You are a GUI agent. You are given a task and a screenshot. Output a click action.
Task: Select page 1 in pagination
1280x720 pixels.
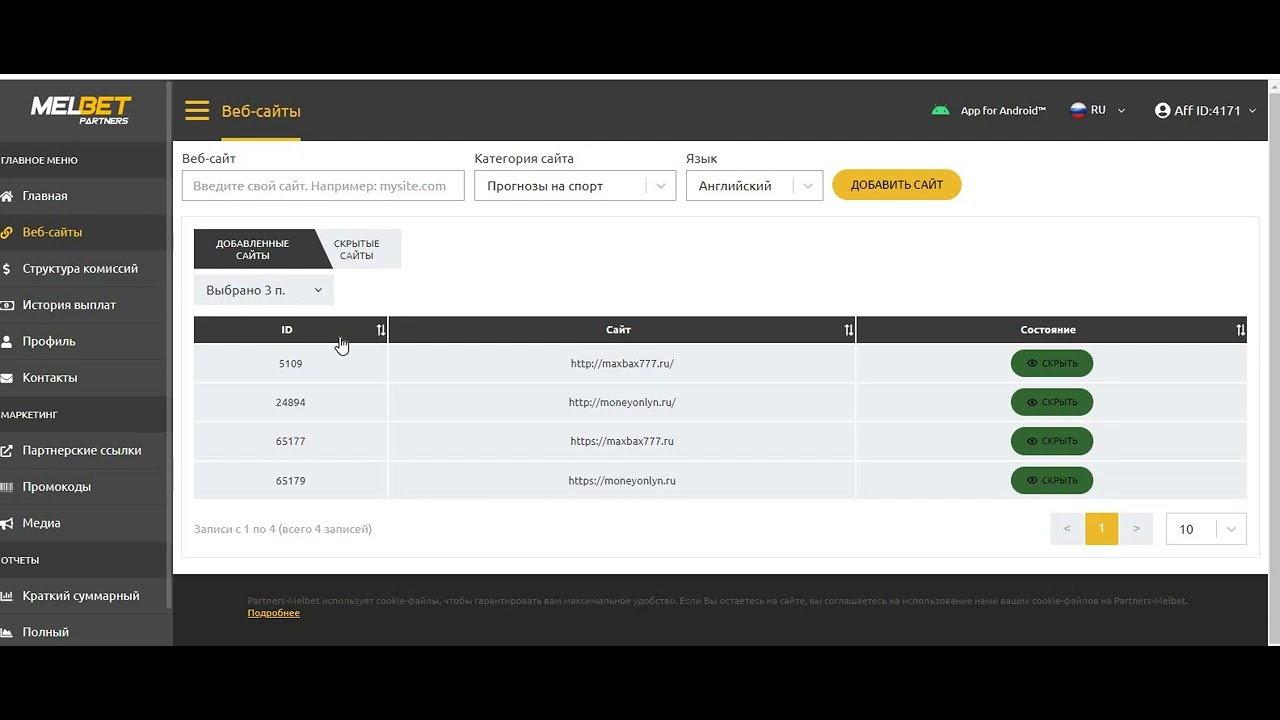pyautogui.click(x=1101, y=529)
